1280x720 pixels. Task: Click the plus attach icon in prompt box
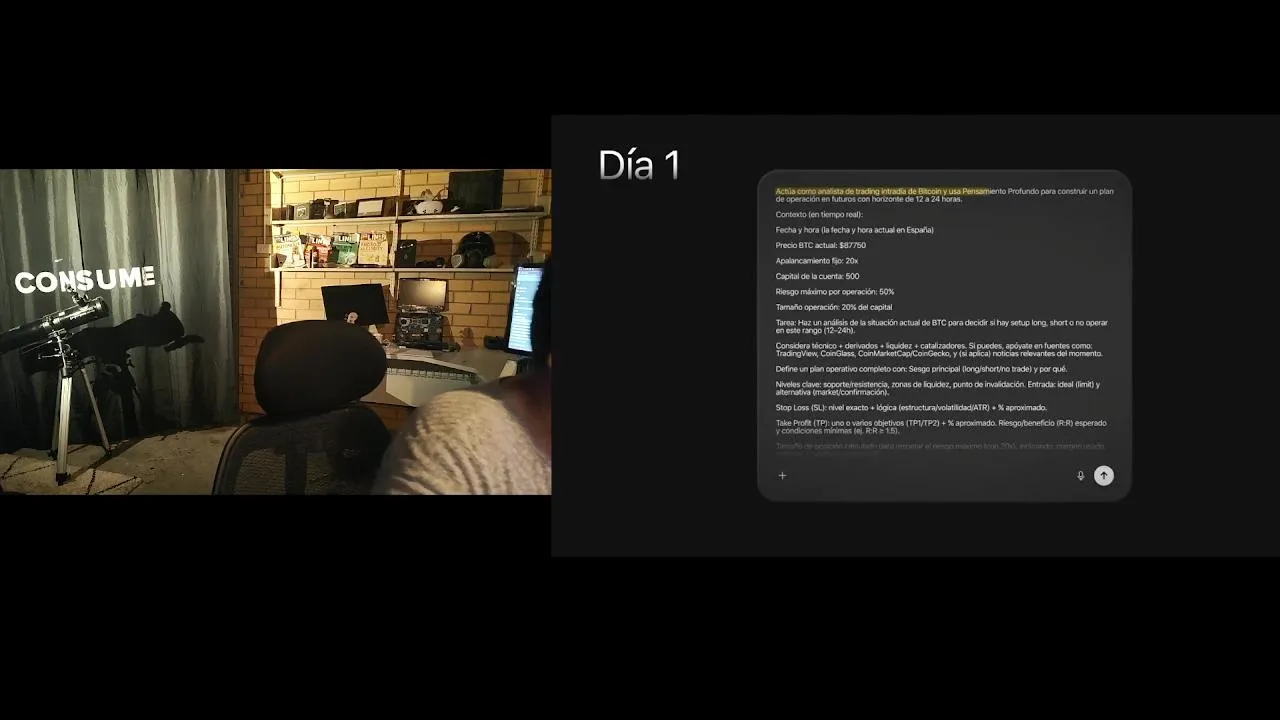[782, 476]
